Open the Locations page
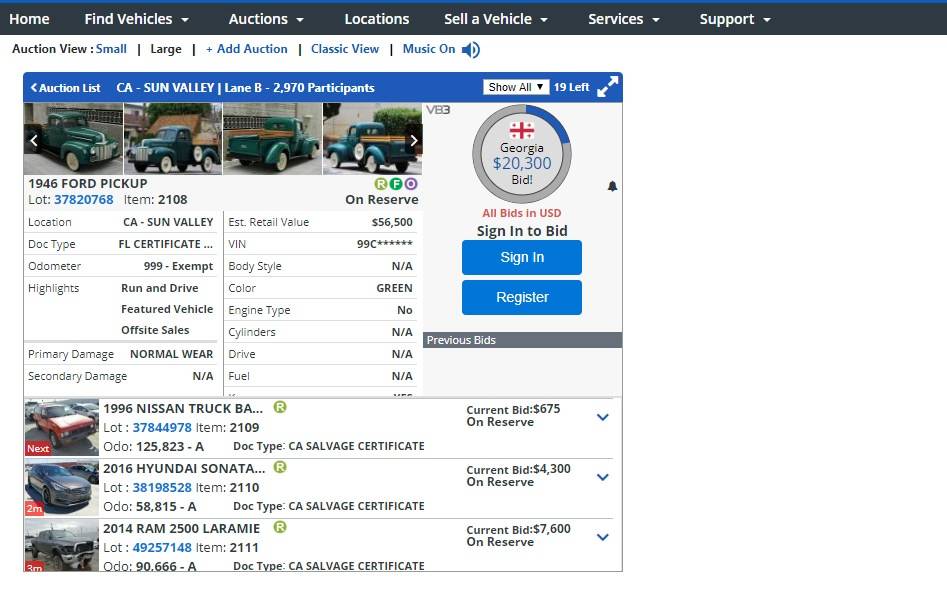Image resolution: width=947 pixels, height=595 pixels. coord(377,19)
